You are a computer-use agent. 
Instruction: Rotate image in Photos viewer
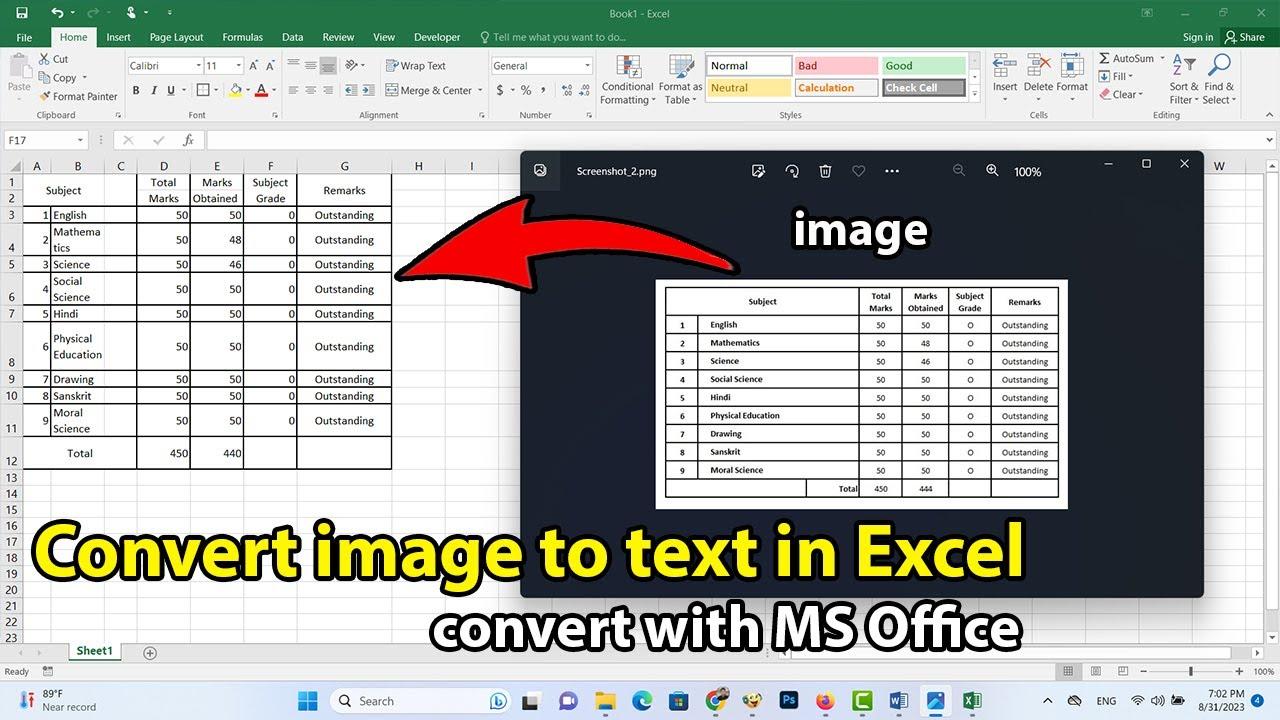coord(792,171)
